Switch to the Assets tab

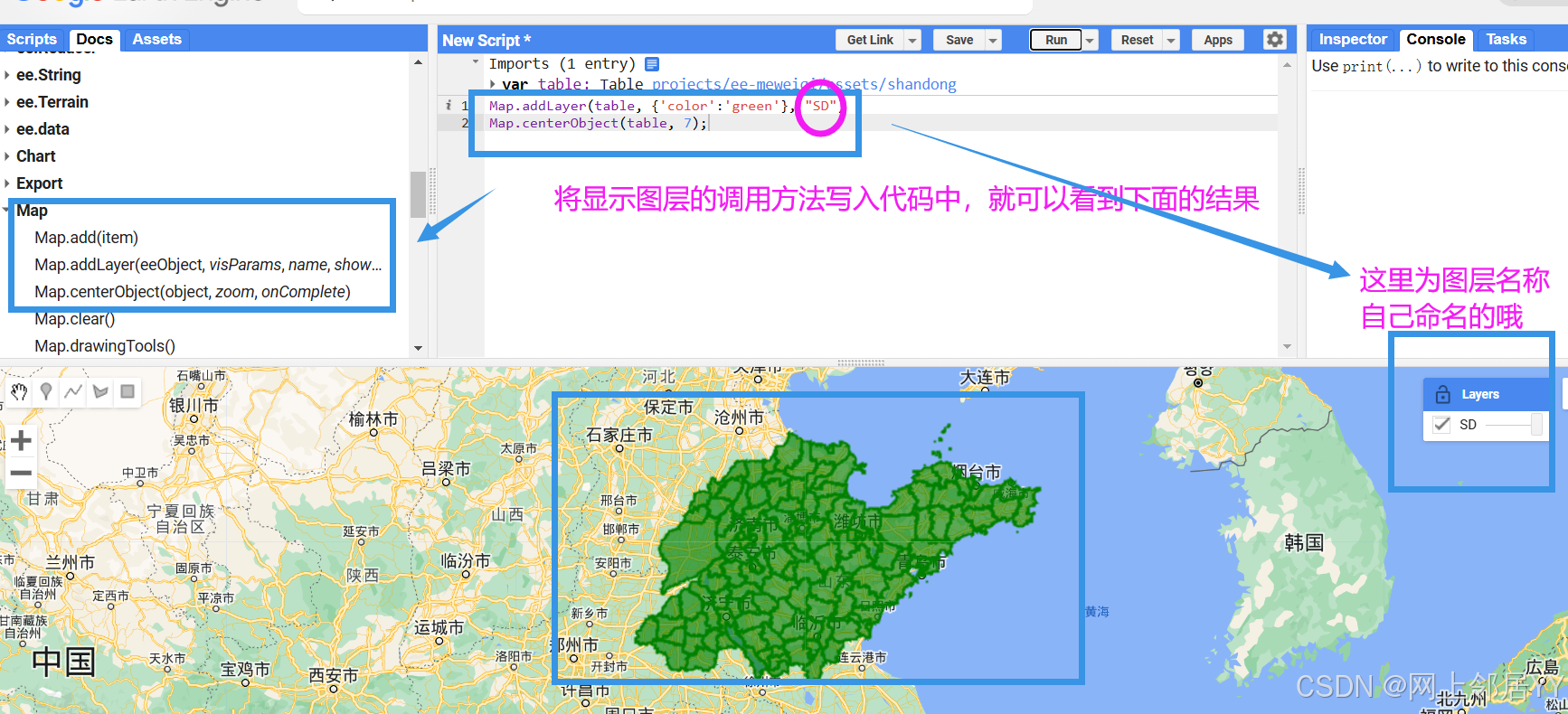(156, 39)
